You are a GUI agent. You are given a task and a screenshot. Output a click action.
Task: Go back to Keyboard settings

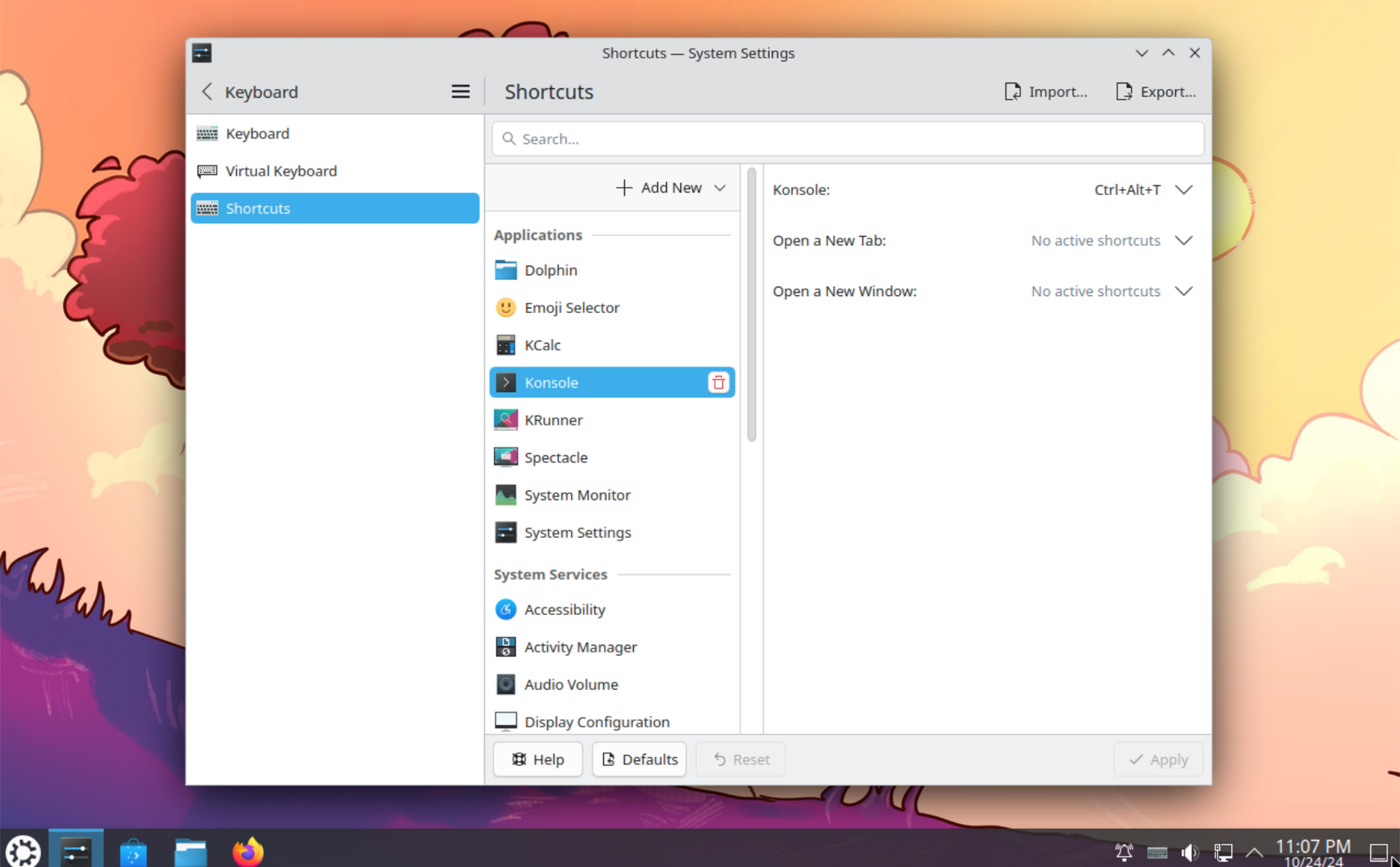tap(206, 91)
